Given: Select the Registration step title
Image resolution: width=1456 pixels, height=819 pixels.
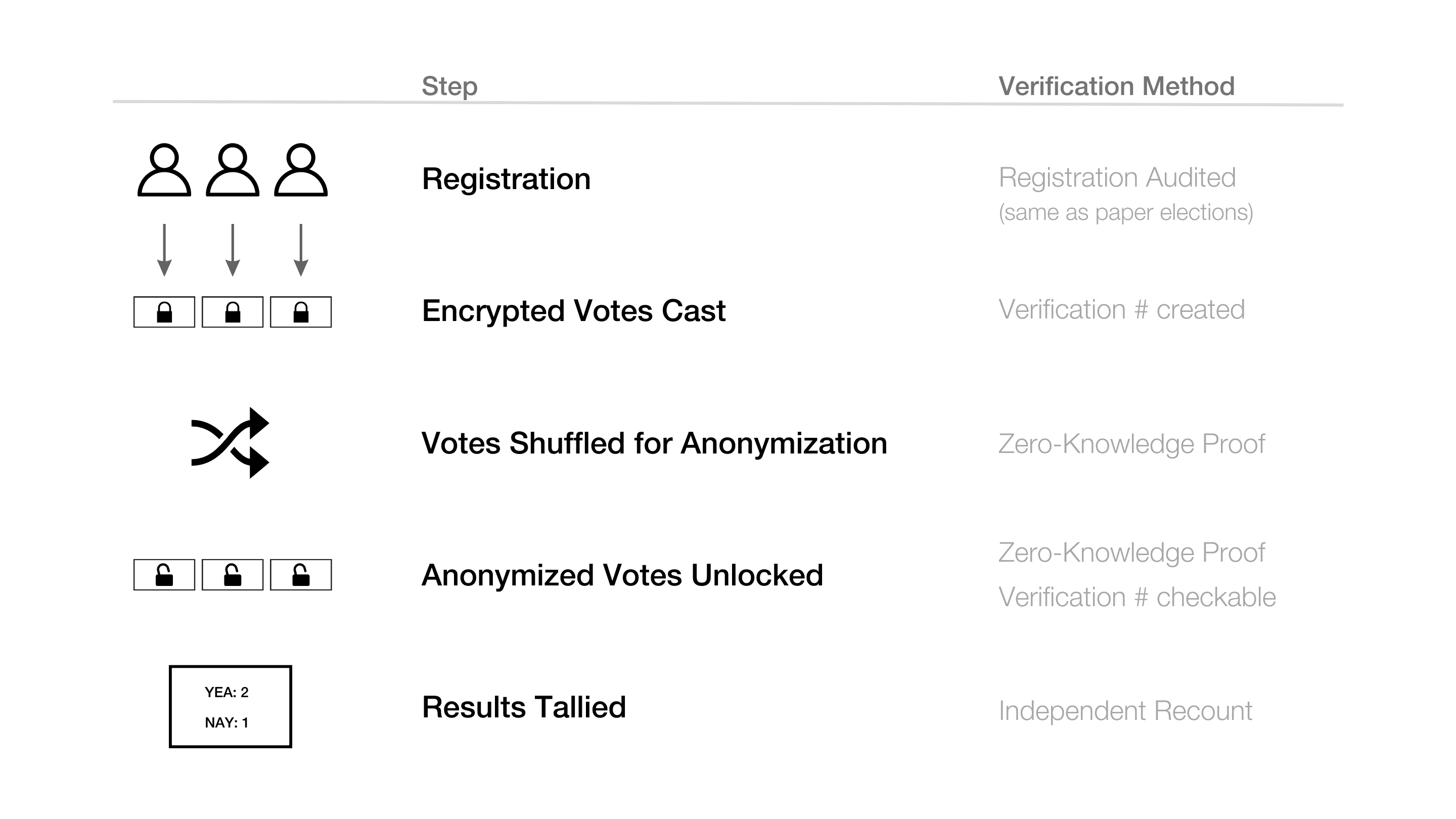Looking at the screenshot, I should tap(506, 179).
